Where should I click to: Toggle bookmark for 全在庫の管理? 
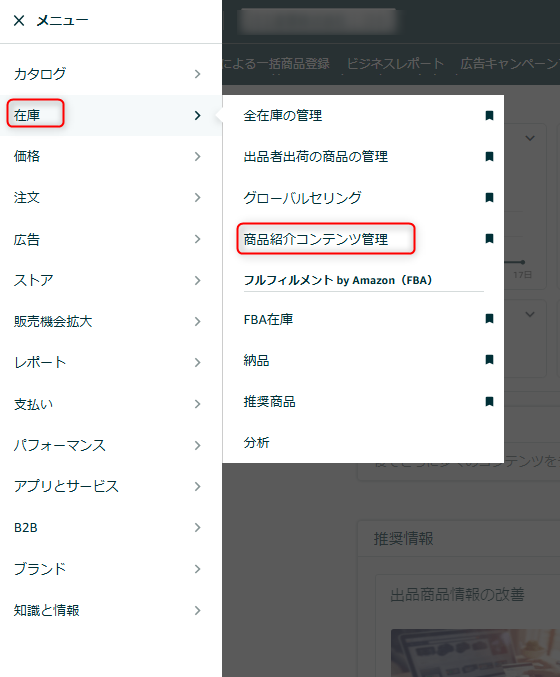pyautogui.click(x=489, y=115)
